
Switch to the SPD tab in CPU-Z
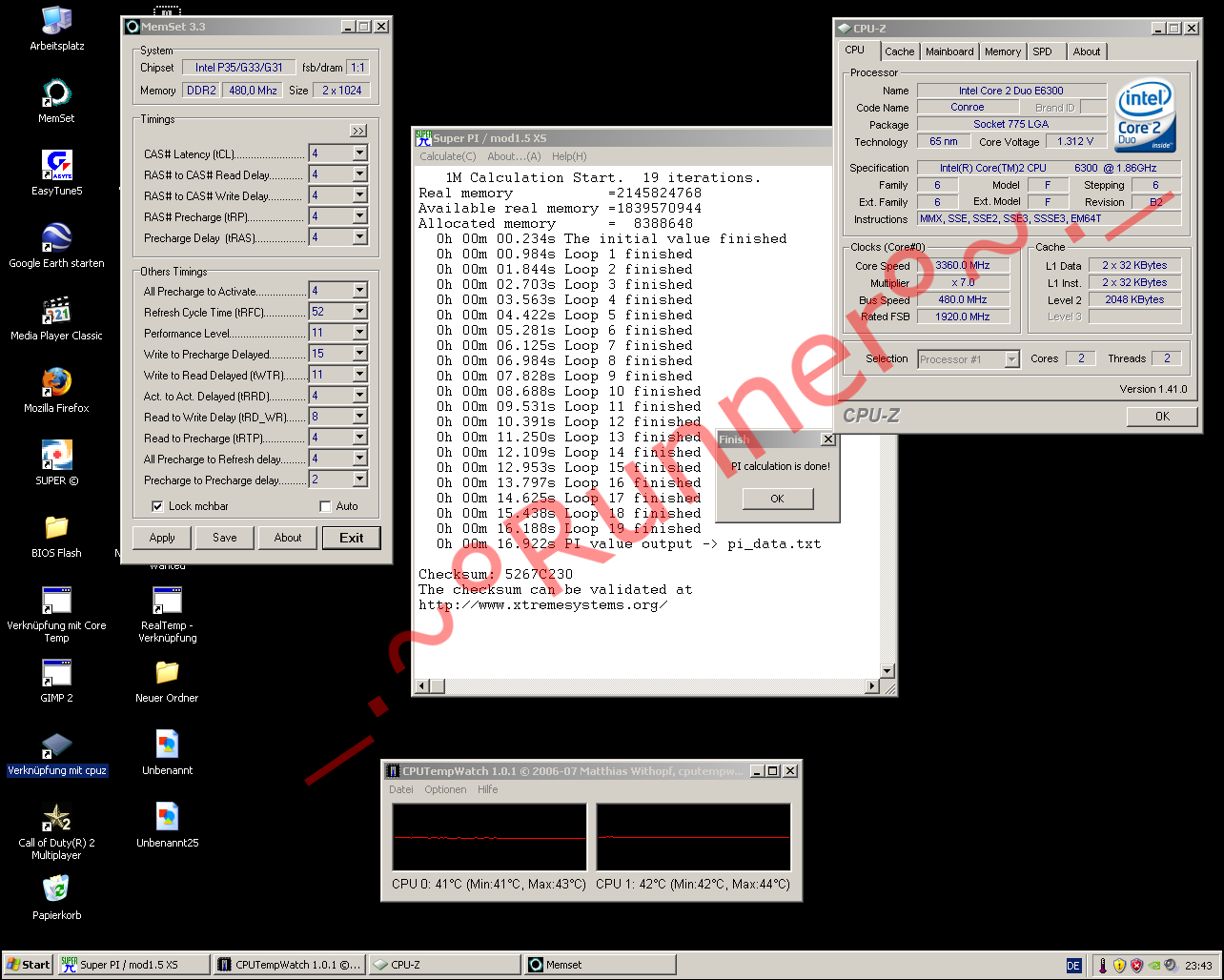click(1043, 51)
